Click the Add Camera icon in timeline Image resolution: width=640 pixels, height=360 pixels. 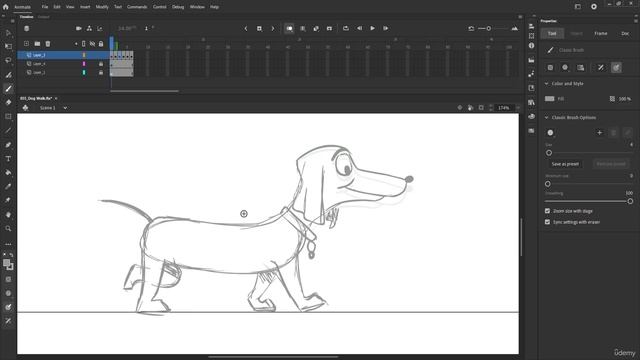coord(79,28)
